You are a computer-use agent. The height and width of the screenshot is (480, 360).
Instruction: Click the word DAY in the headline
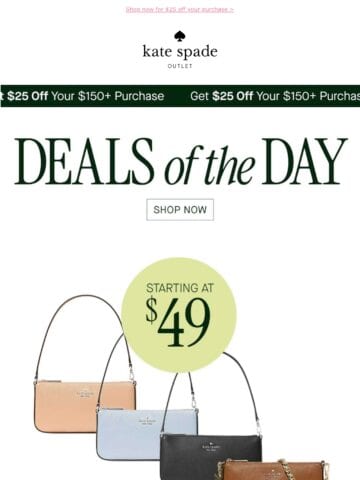click(304, 162)
